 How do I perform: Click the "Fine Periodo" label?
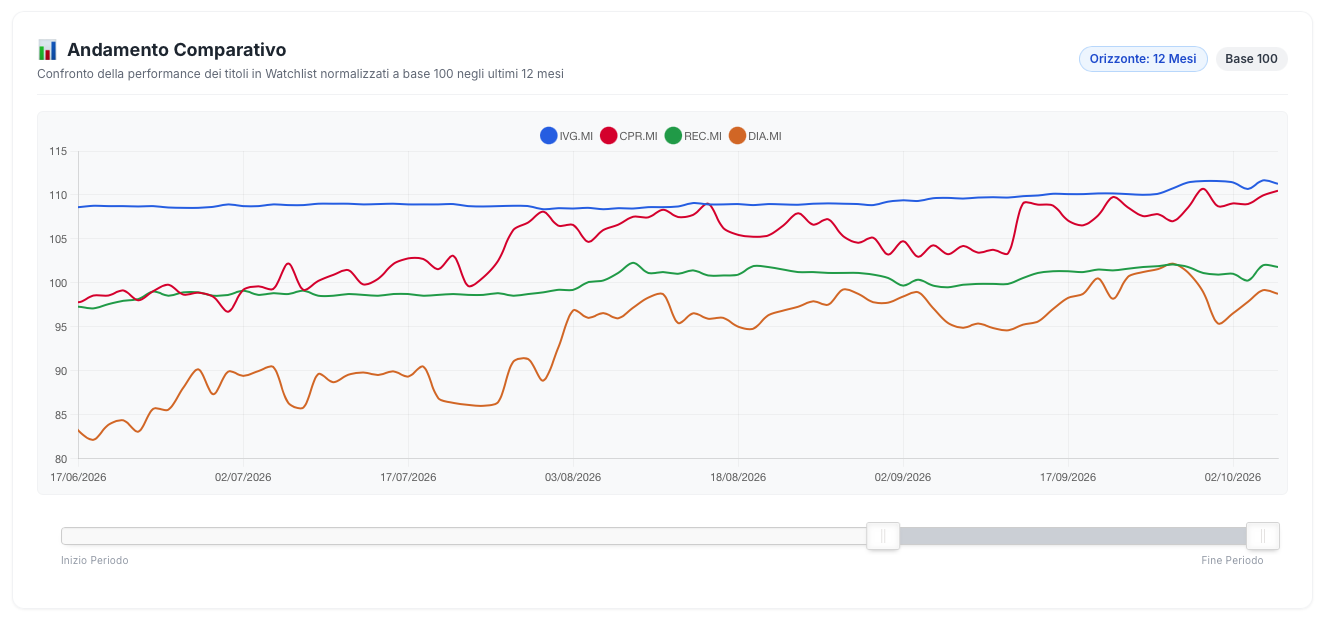pos(1232,561)
